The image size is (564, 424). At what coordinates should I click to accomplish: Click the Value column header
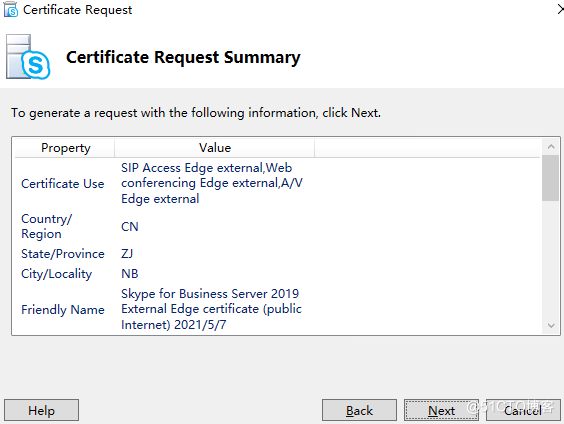click(215, 148)
